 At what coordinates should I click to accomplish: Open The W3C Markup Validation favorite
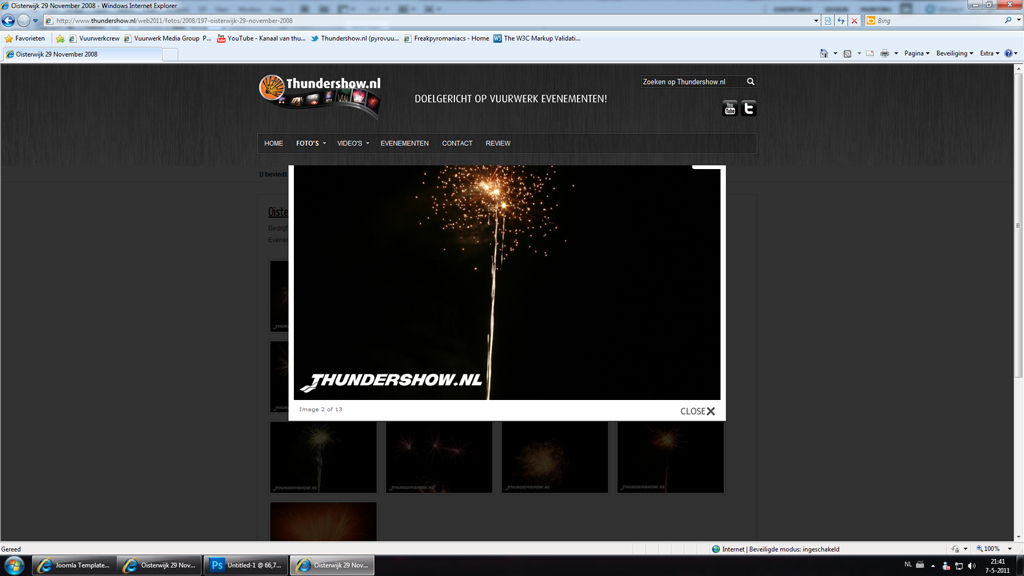[x=537, y=39]
